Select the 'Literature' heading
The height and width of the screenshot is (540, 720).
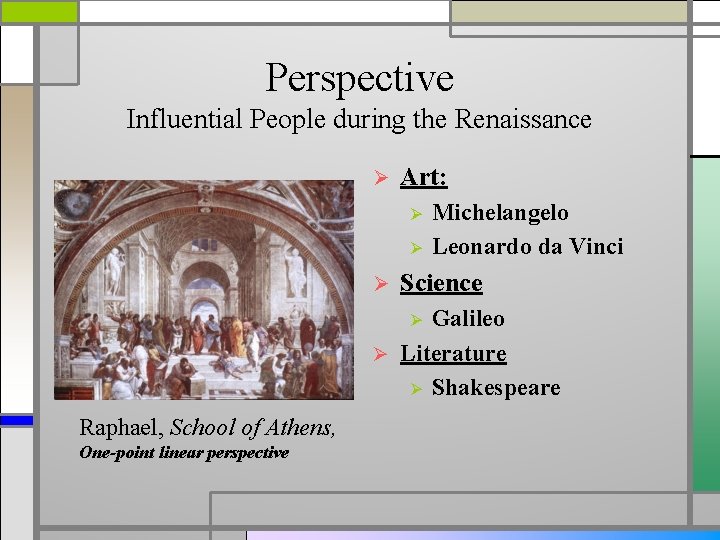coord(453,354)
